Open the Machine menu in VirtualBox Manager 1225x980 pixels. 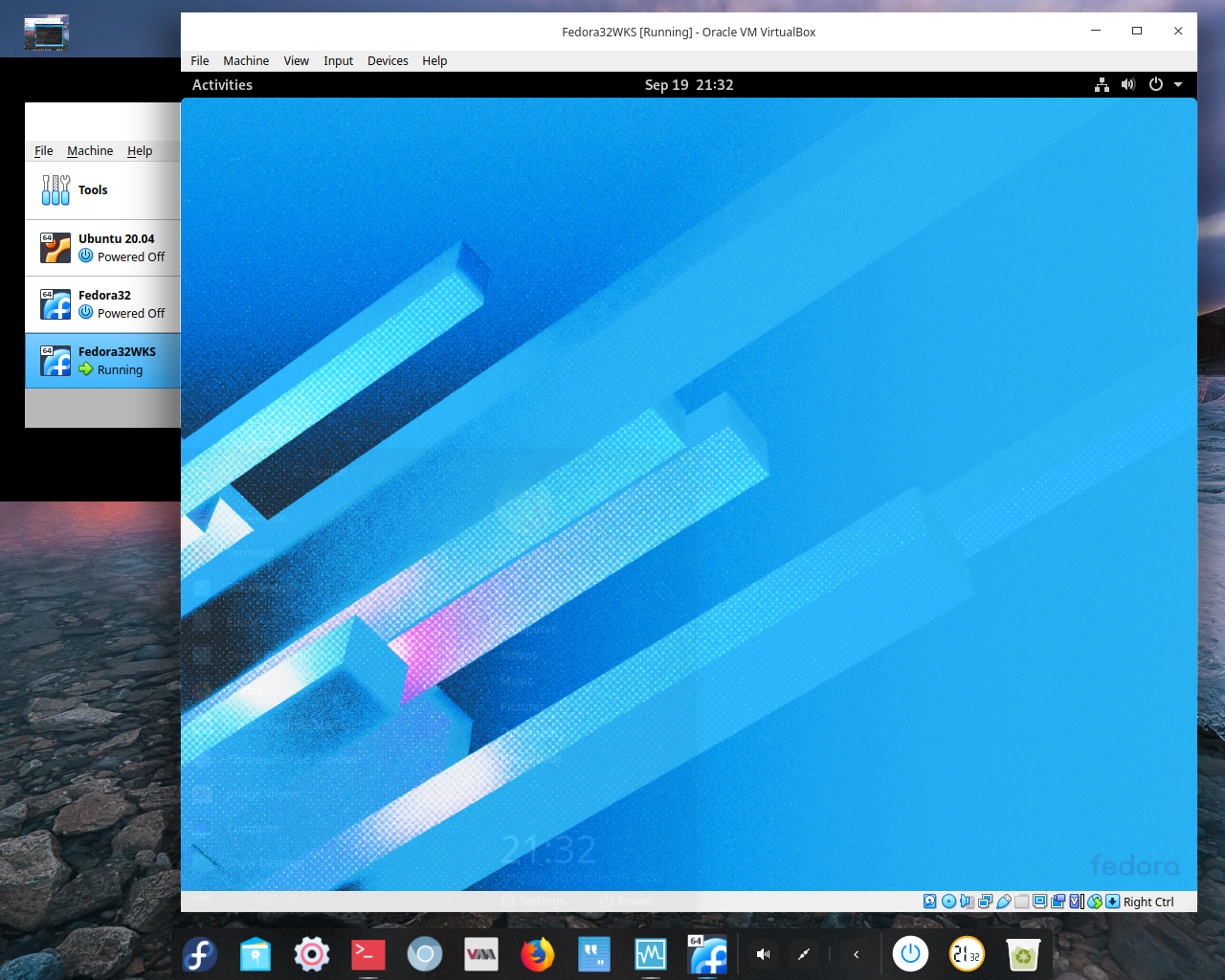click(x=90, y=150)
